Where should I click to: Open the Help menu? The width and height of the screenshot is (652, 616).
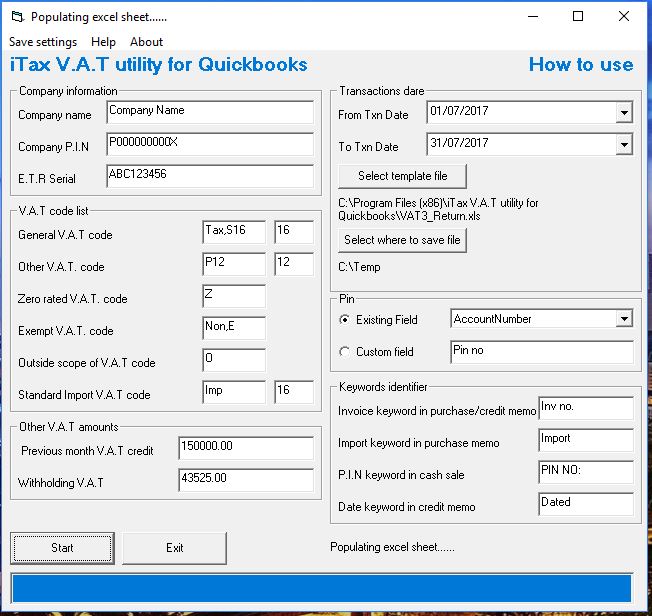[103, 42]
